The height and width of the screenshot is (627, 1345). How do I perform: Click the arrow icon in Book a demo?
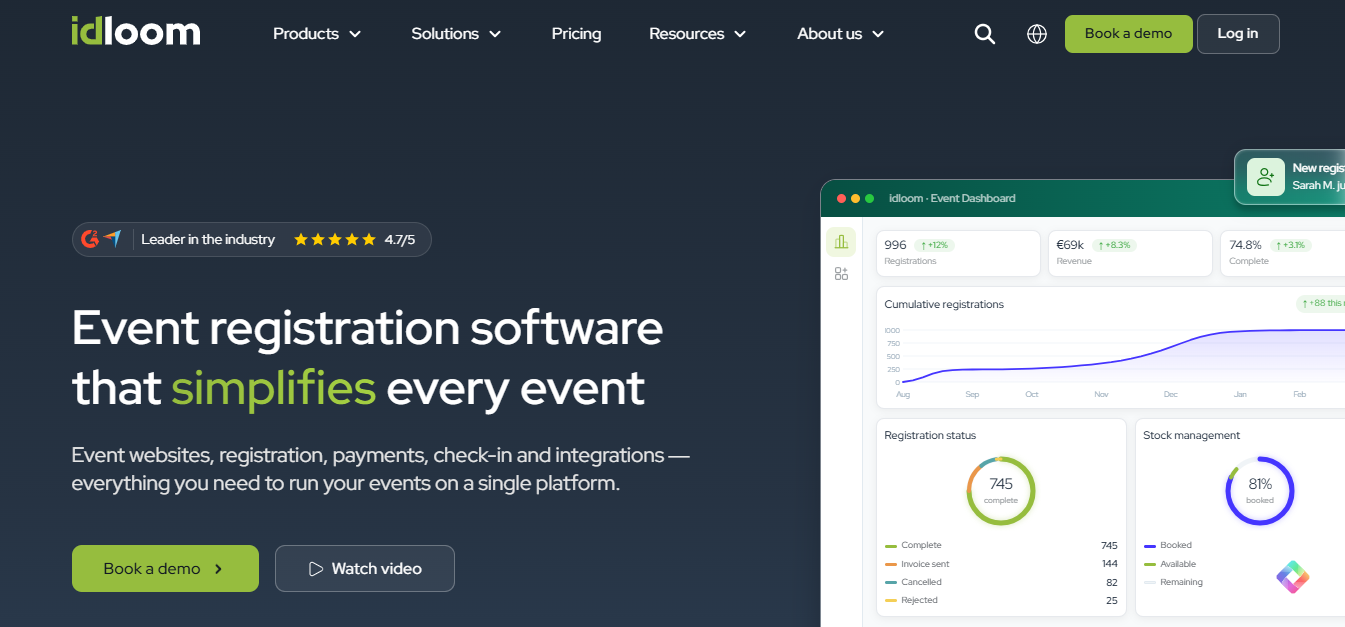click(x=218, y=569)
